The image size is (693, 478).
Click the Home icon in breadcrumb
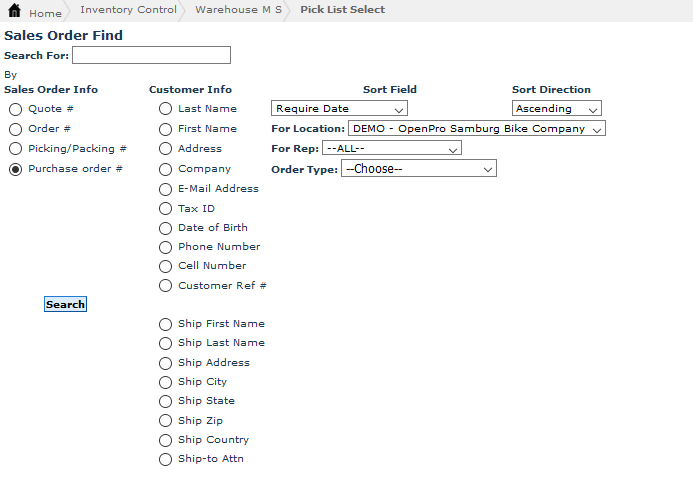pos(14,11)
